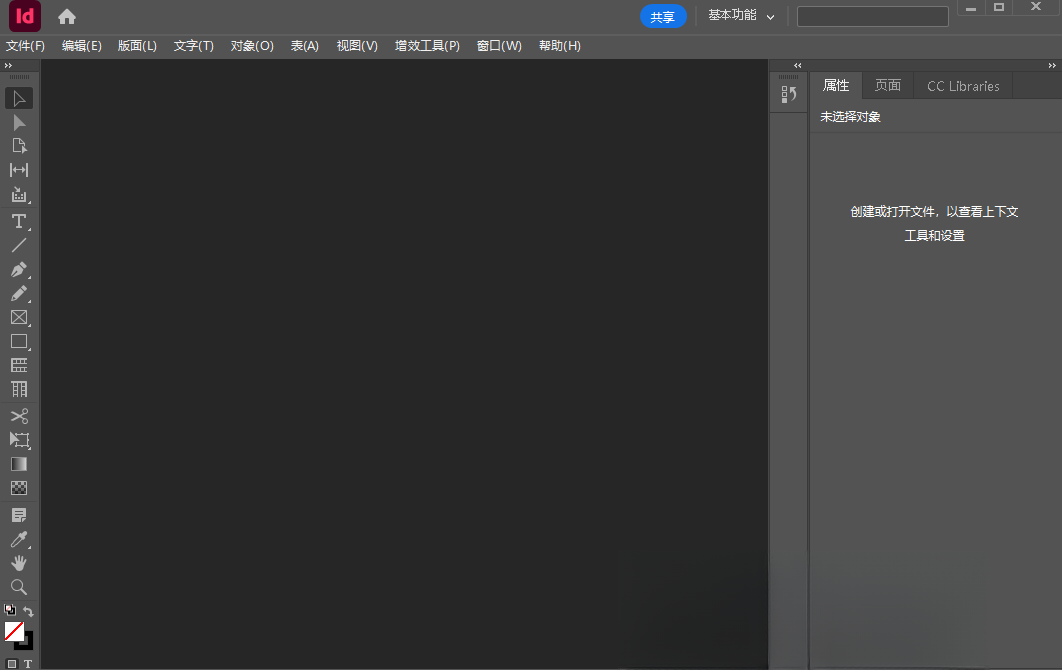1062x670 pixels.
Task: Open the 对象(O) menu
Action: [252, 46]
